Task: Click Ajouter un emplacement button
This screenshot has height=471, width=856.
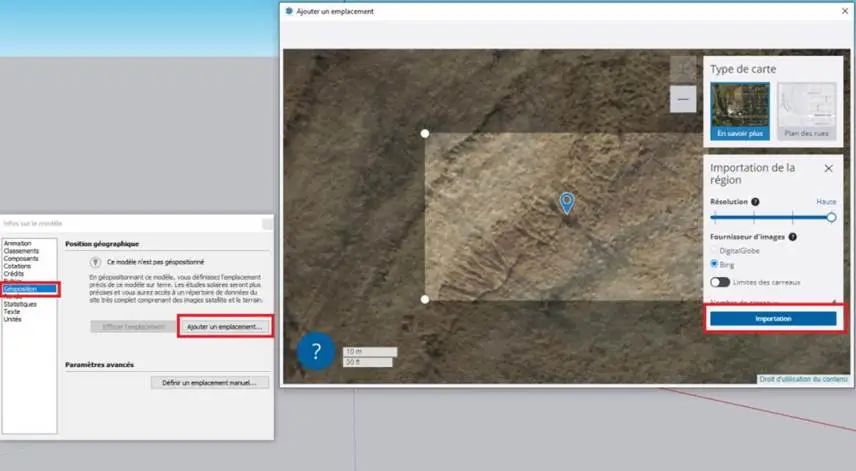Action: (x=224, y=326)
